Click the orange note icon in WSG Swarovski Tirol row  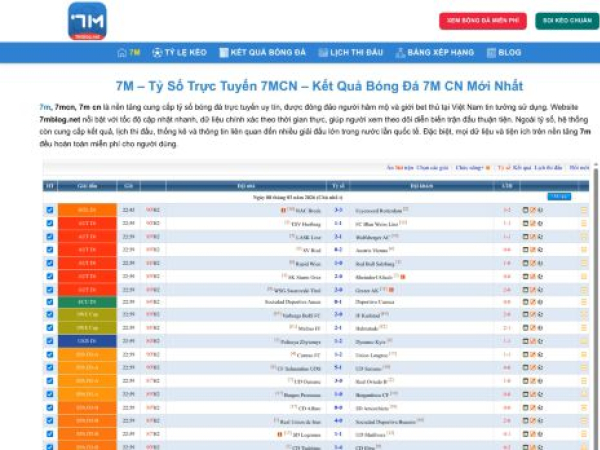click(x=533, y=290)
